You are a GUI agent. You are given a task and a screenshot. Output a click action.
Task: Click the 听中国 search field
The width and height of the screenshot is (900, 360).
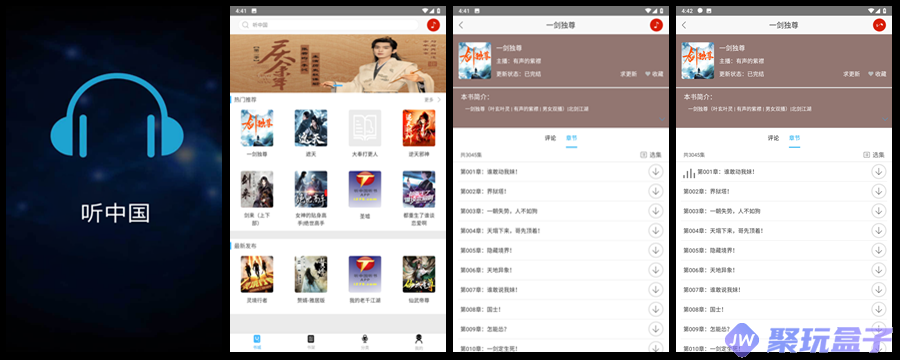329,25
